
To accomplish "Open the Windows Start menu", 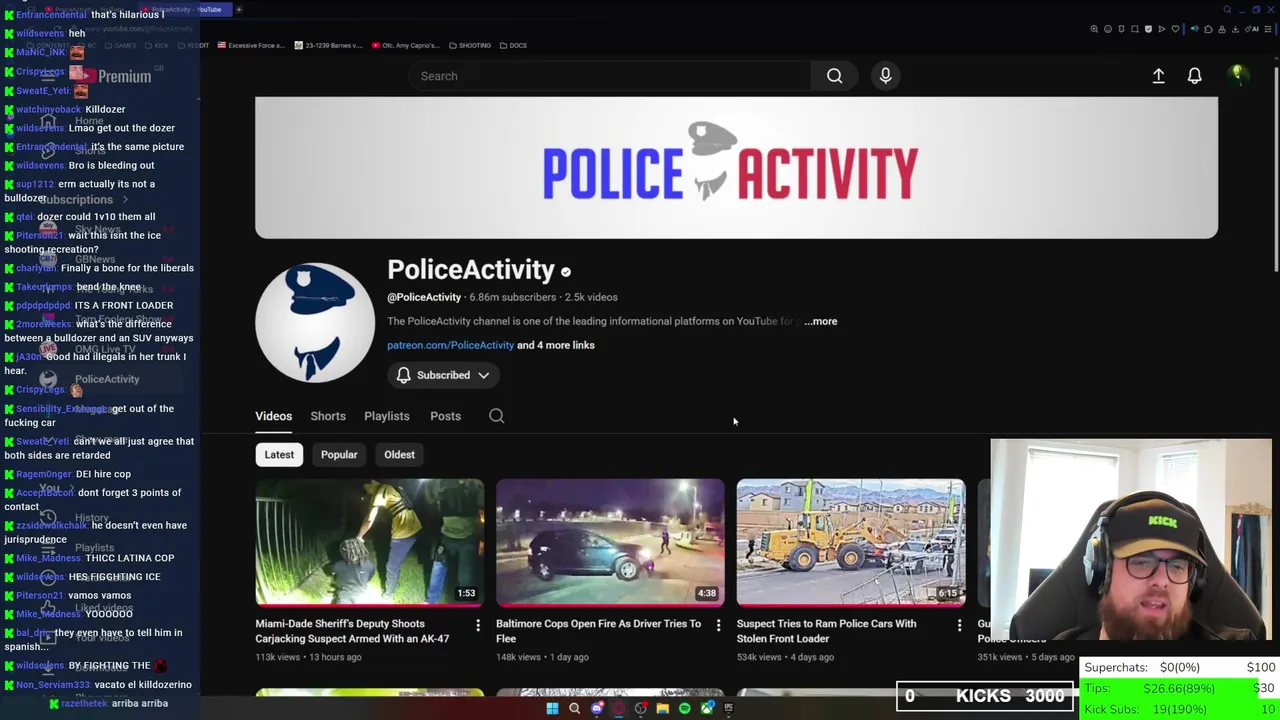I will pyautogui.click(x=552, y=708).
